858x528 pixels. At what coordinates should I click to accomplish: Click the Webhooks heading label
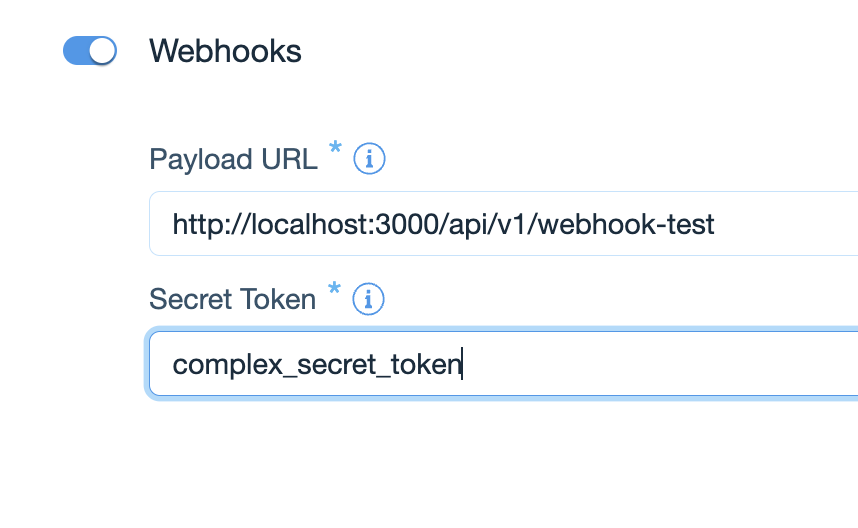tap(225, 50)
